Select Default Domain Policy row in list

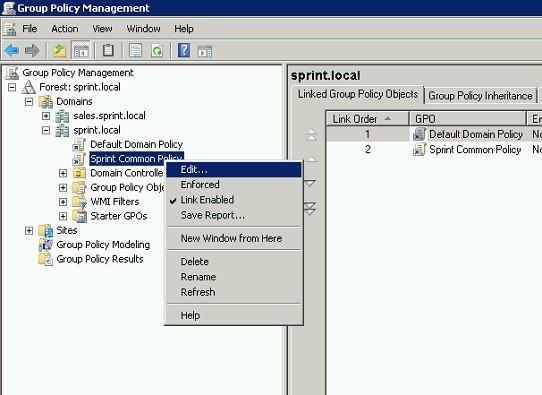point(434,134)
